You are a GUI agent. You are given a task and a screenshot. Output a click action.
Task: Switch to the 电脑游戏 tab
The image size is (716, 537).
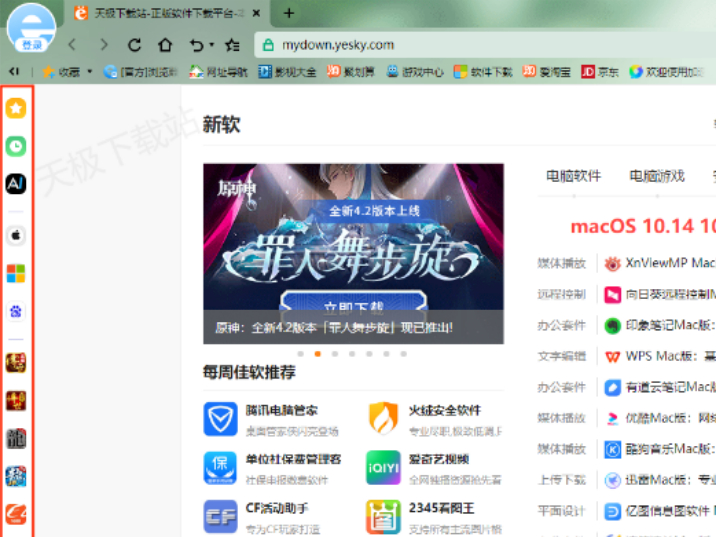tap(657, 176)
